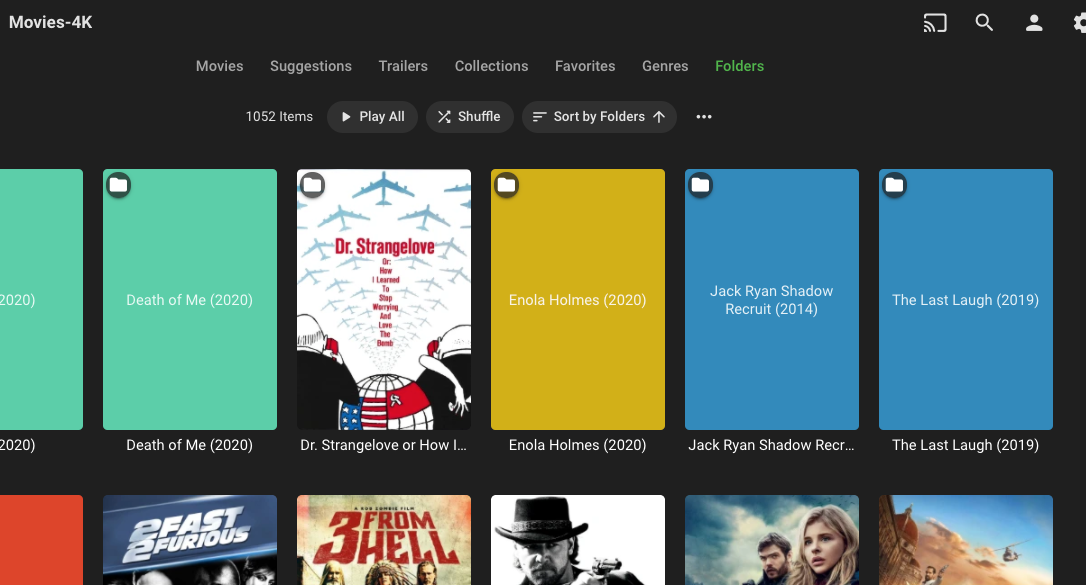The image size is (1086, 585).
Task: Open the three-dot more options menu
Action: tap(704, 117)
